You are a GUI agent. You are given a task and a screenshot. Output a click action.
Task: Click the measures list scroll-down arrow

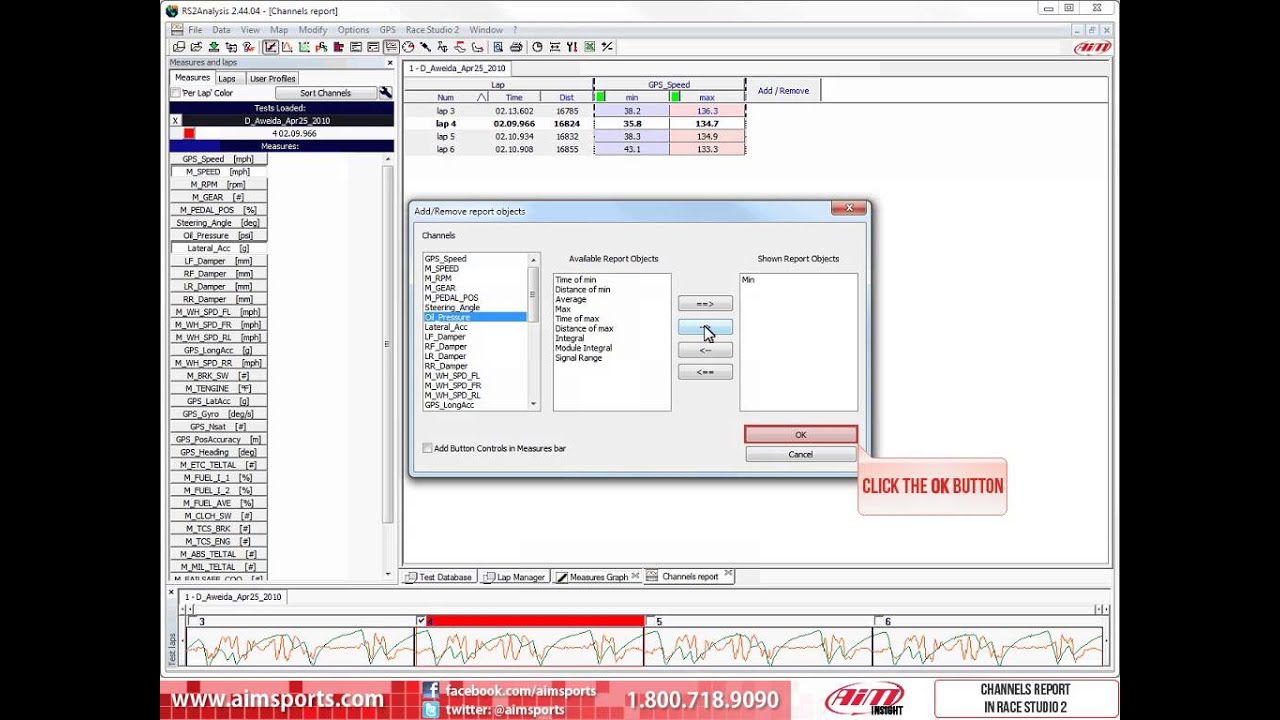click(388, 574)
